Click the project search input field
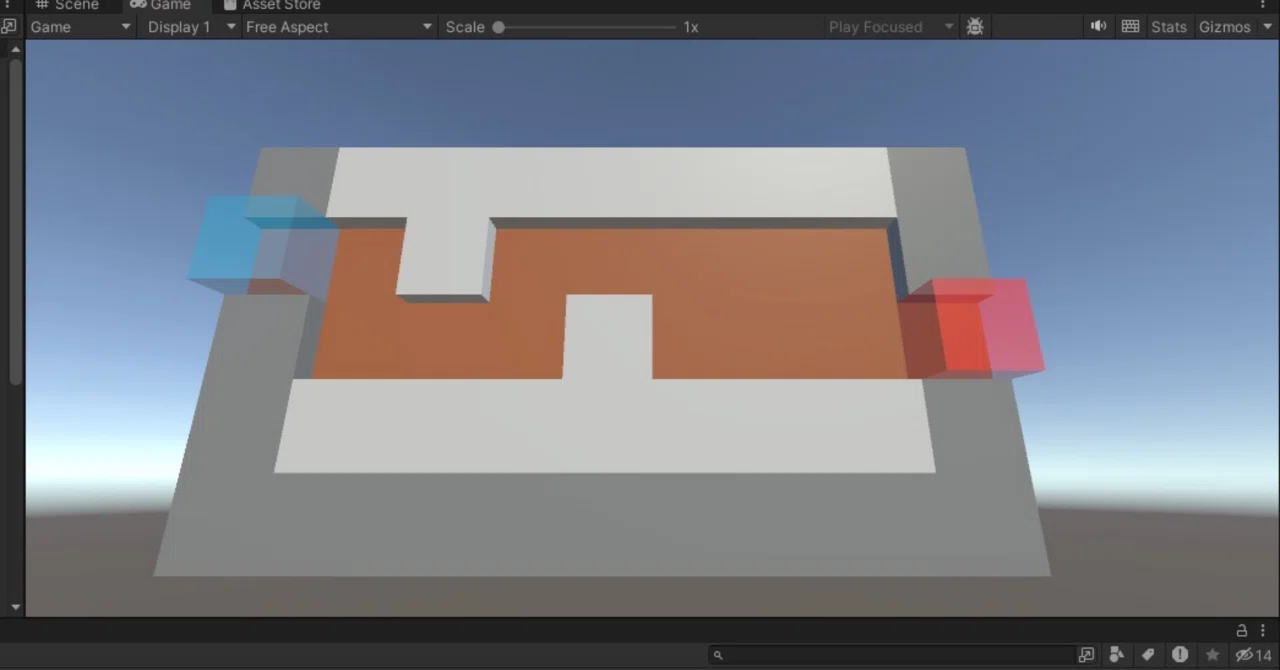1280x670 pixels. (893, 655)
